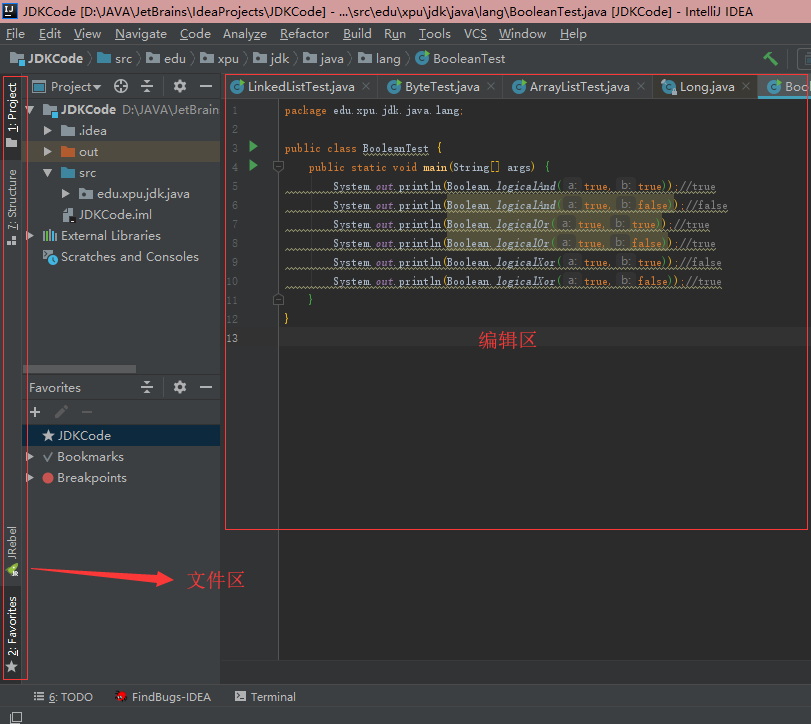
Task: Select JDKCode starred favorites list
Action: coord(121,435)
